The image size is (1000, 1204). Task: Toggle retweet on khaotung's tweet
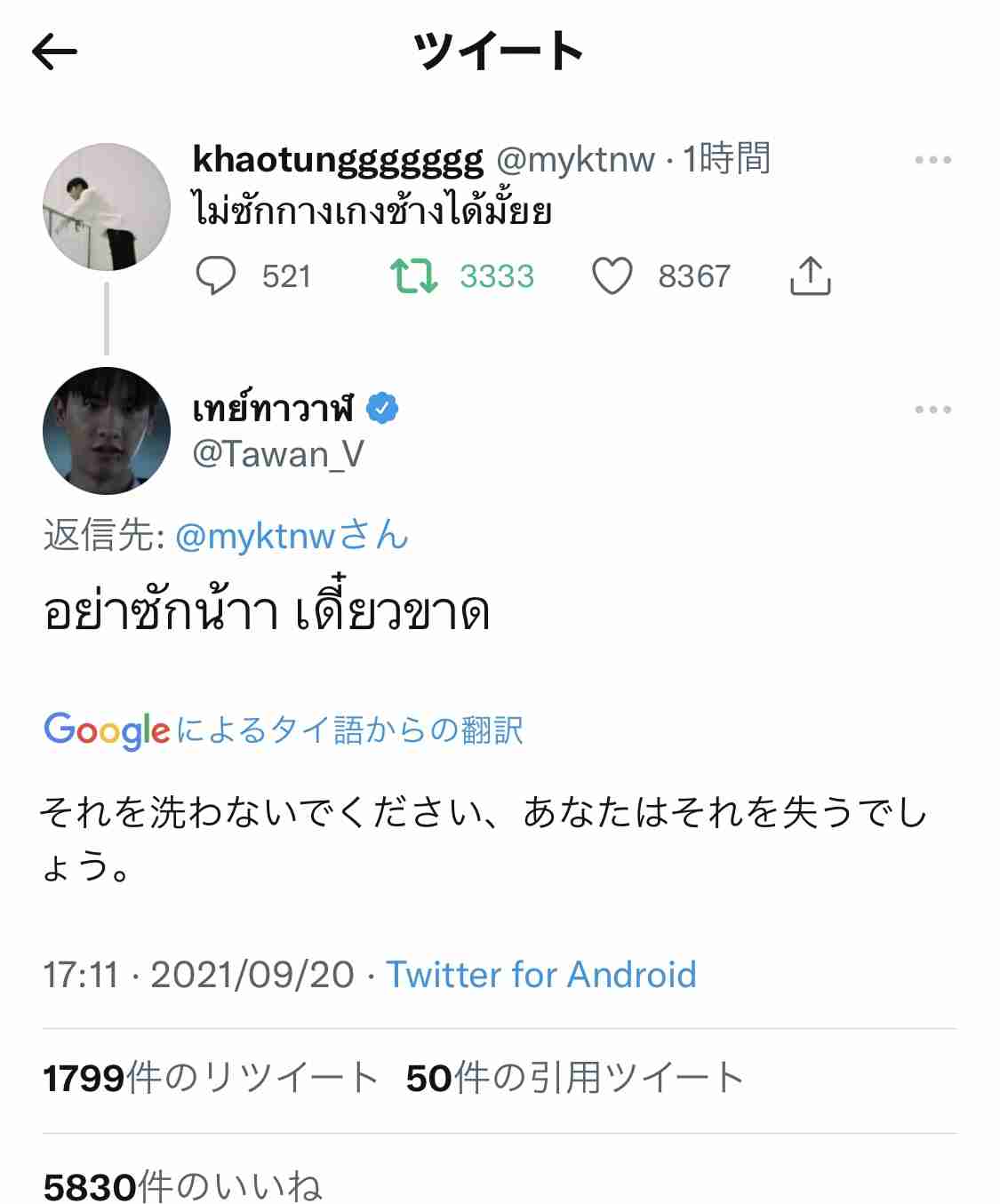414,276
